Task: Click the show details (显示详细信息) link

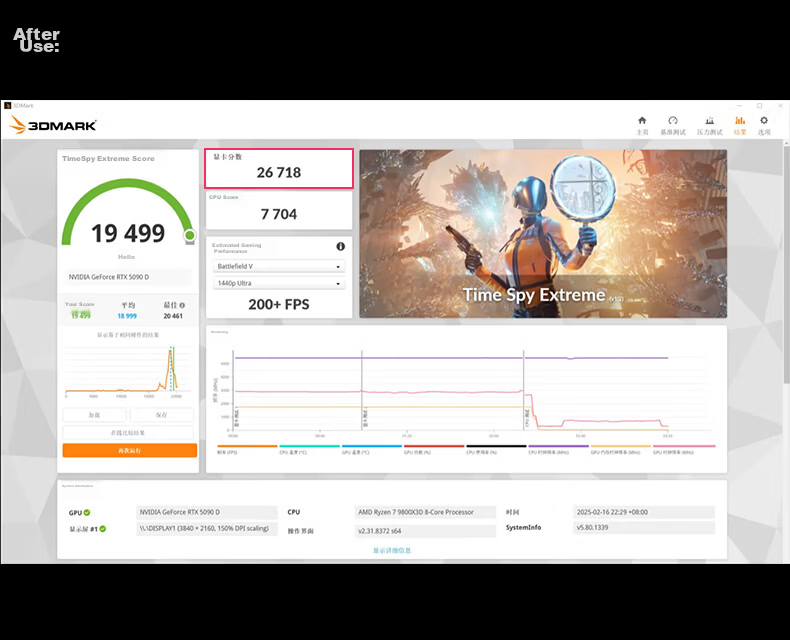Action: coord(392,550)
